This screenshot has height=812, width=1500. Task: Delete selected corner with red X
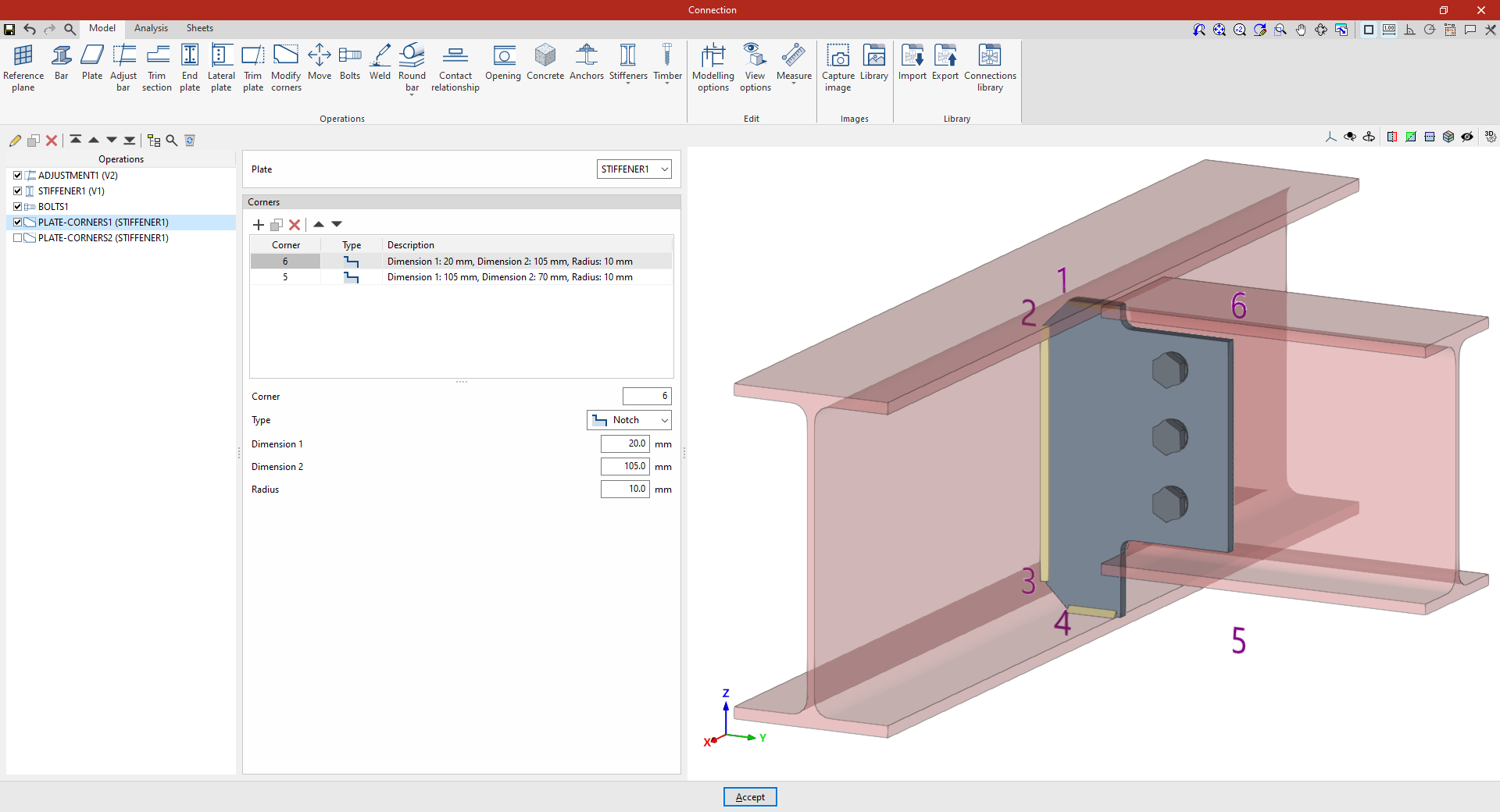click(x=295, y=225)
